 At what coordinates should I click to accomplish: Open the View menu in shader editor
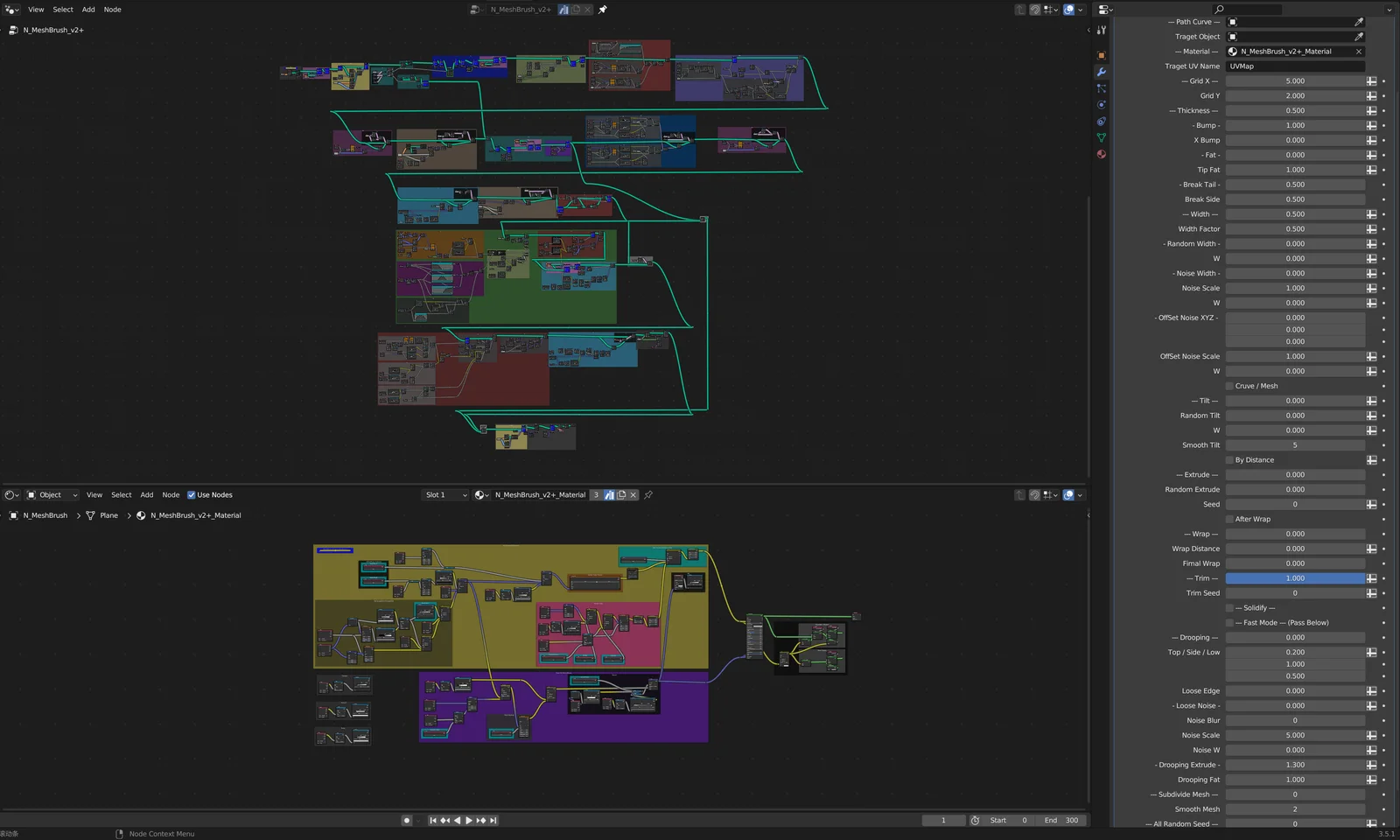94,494
